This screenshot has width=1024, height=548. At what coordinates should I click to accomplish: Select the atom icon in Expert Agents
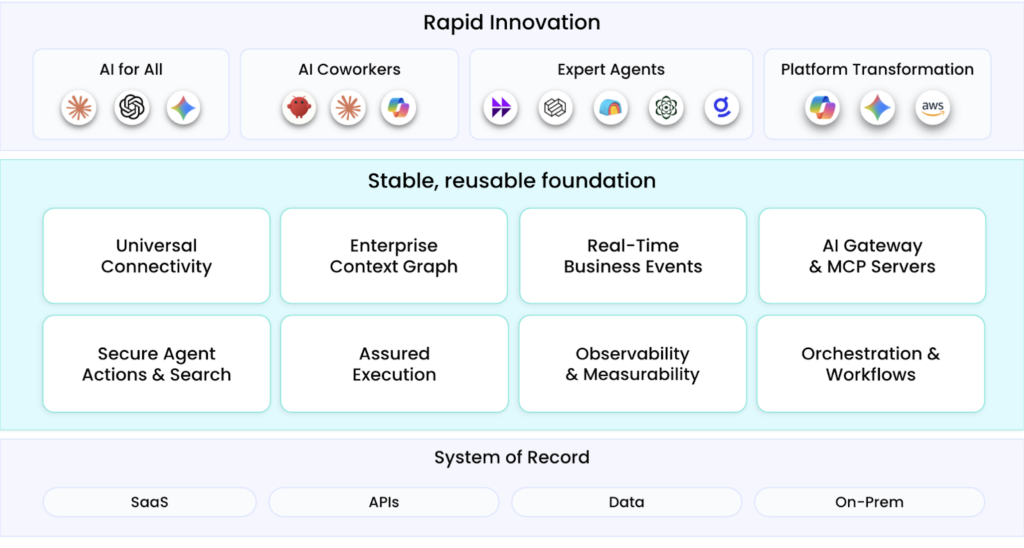[x=666, y=108]
